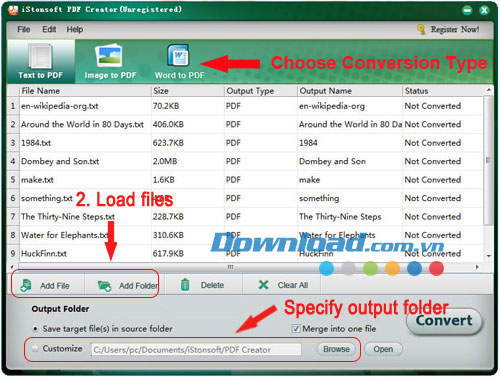
Task: Click the Delete button label
Action: pyautogui.click(x=212, y=285)
